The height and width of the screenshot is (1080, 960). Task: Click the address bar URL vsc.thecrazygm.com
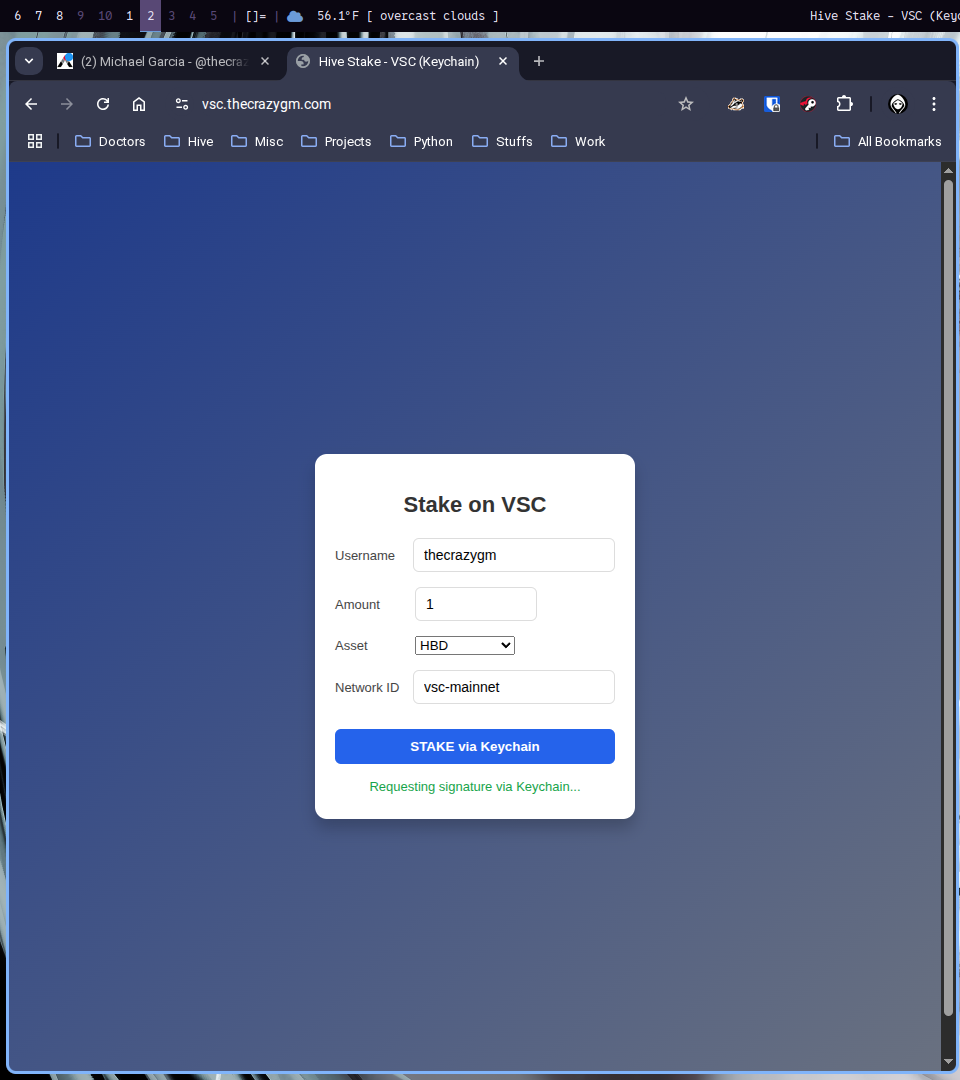(267, 104)
